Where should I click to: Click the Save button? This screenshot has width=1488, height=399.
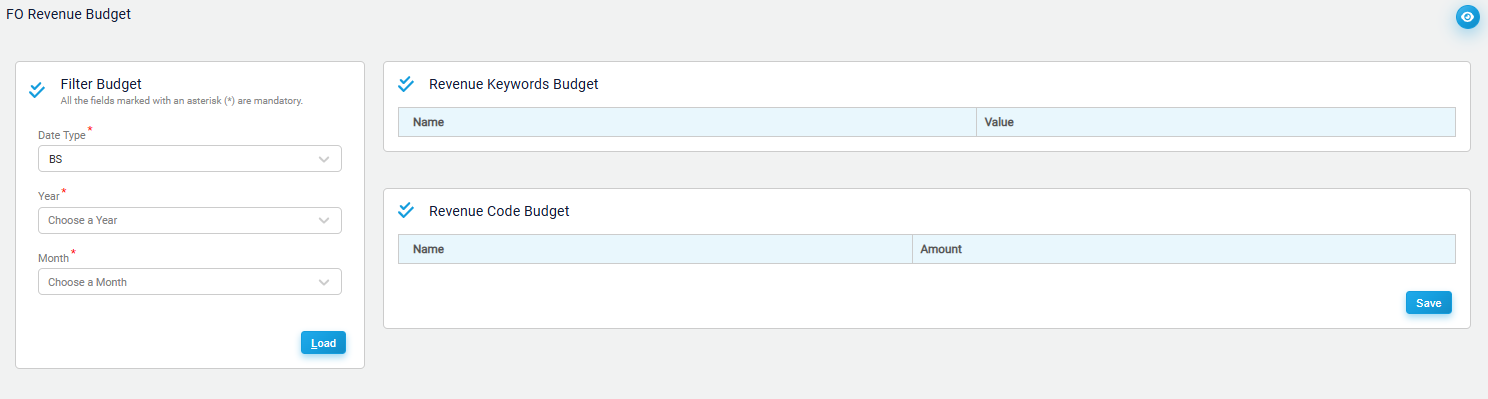tap(1429, 303)
